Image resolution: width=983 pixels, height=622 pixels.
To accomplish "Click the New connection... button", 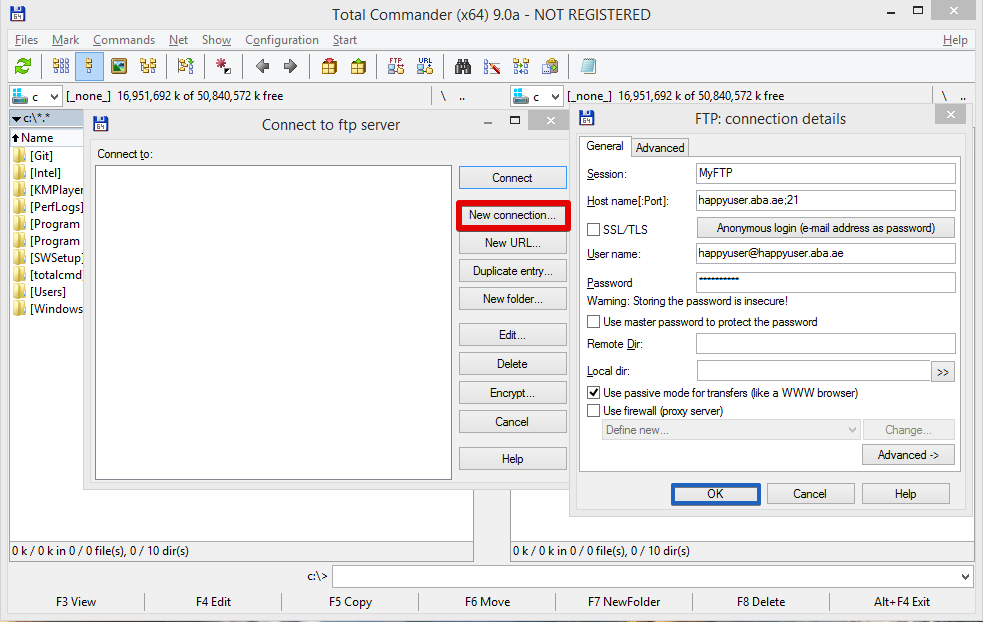I will [x=512, y=215].
